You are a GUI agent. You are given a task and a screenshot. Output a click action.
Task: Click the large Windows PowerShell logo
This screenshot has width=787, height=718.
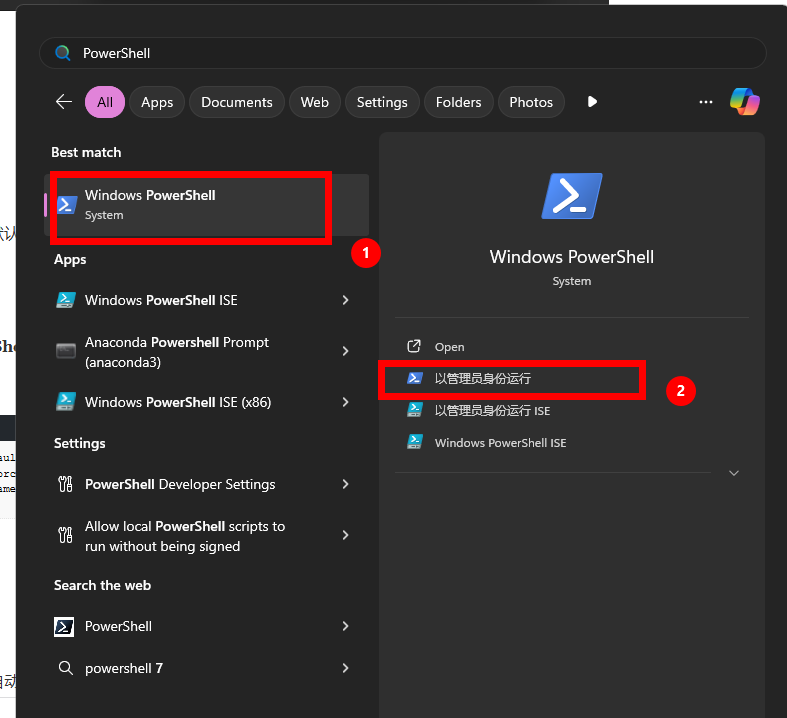pyautogui.click(x=571, y=196)
